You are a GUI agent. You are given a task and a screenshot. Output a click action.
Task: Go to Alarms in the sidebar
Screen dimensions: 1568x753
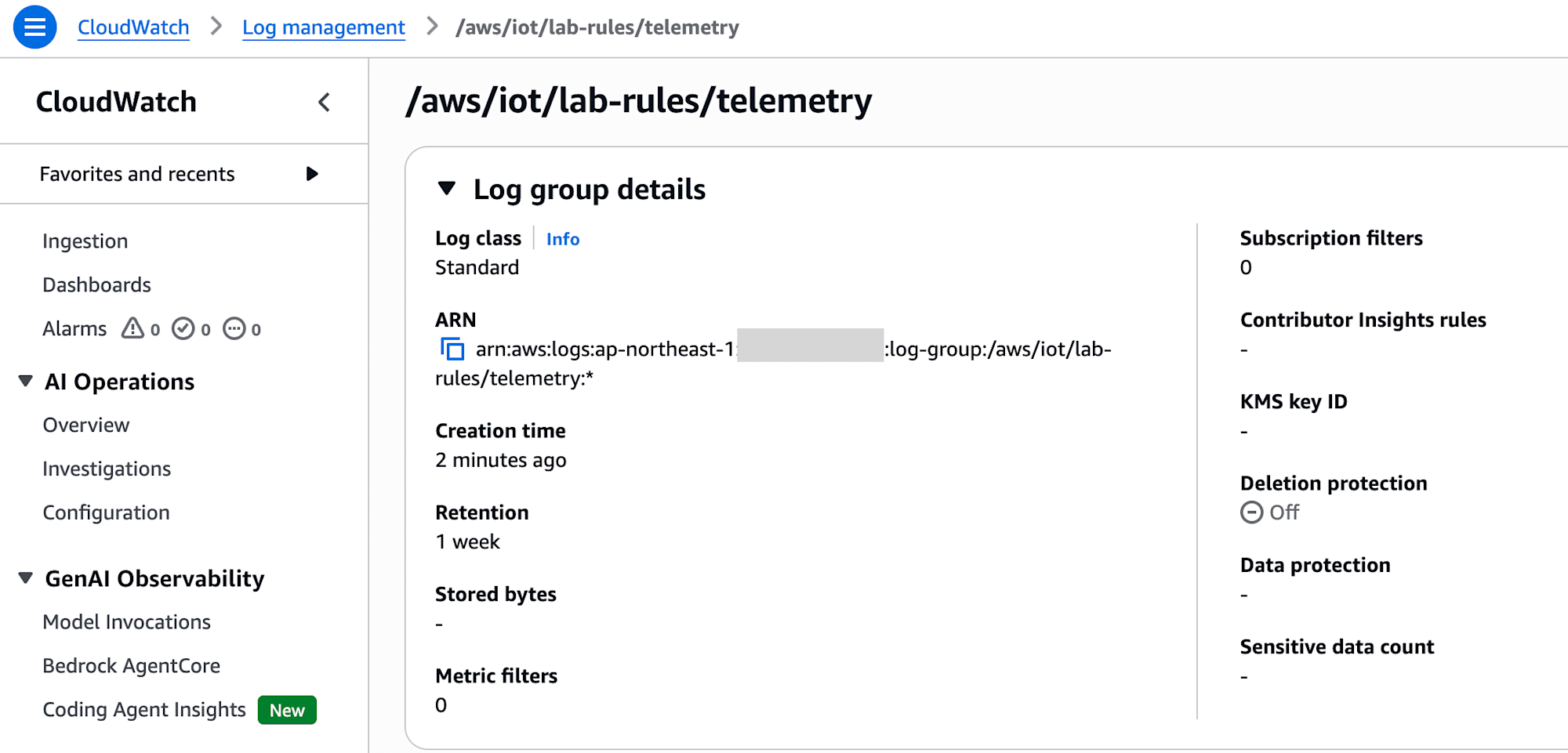[74, 329]
